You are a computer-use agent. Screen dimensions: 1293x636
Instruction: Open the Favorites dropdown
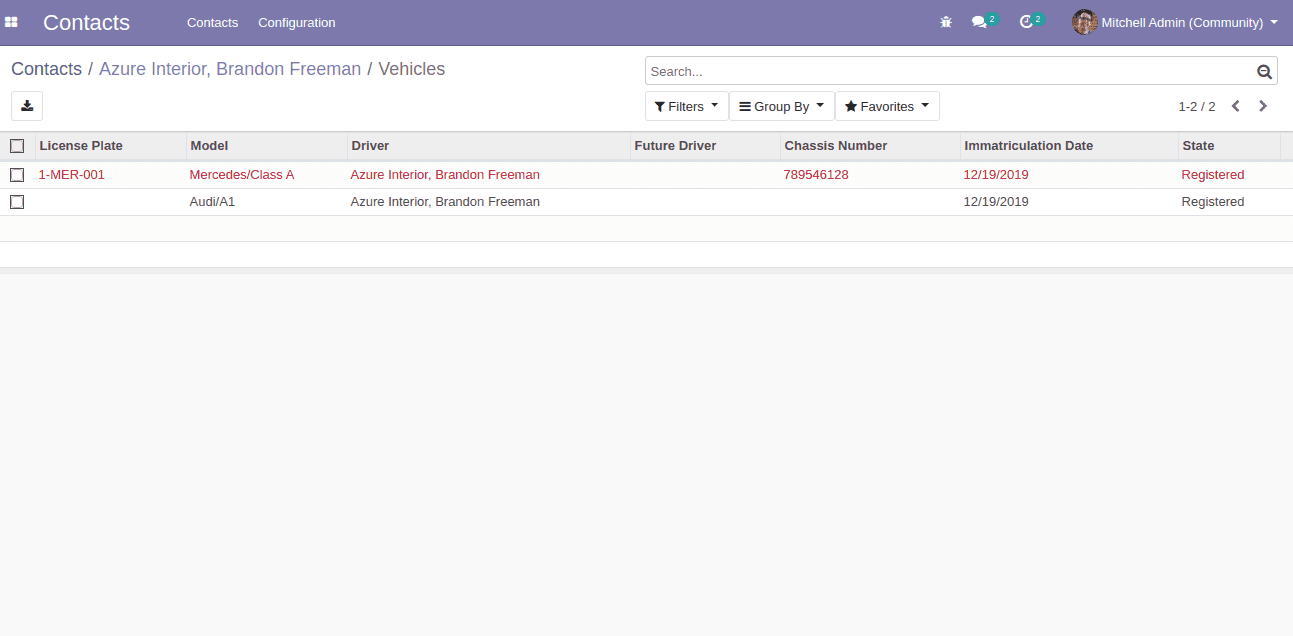pyautogui.click(x=887, y=106)
